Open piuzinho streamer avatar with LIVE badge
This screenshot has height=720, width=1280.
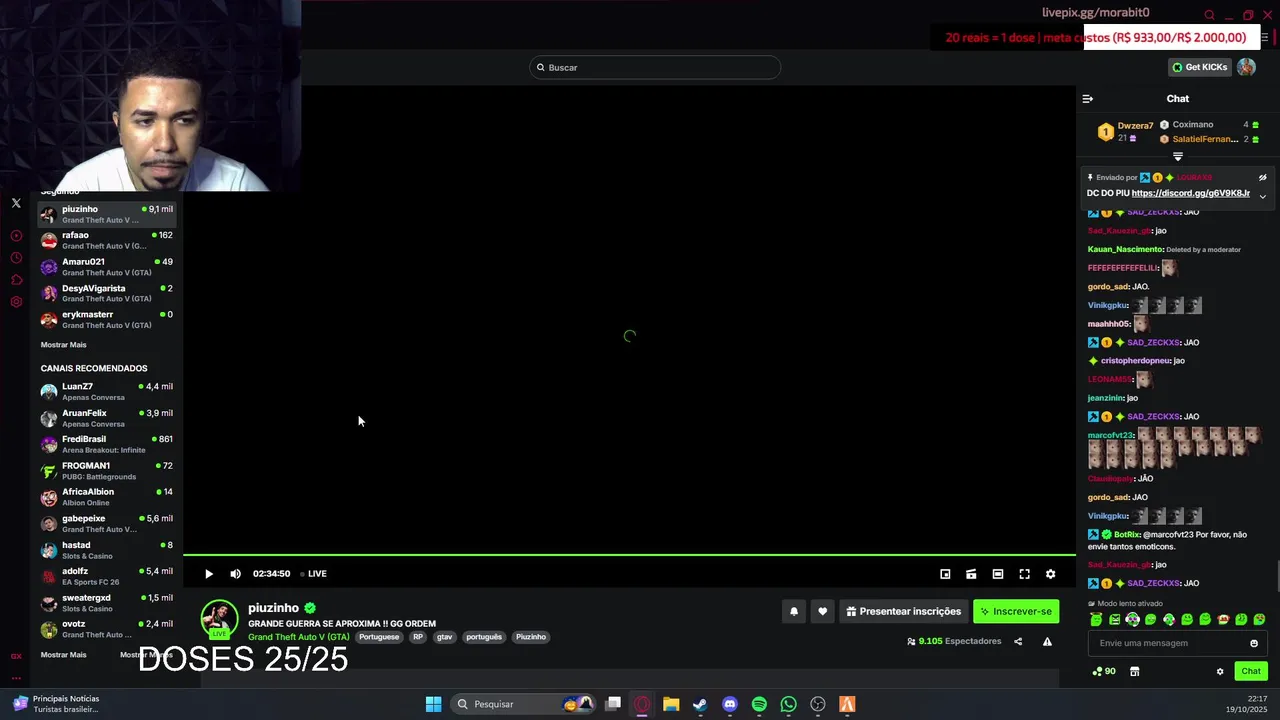coord(219,619)
